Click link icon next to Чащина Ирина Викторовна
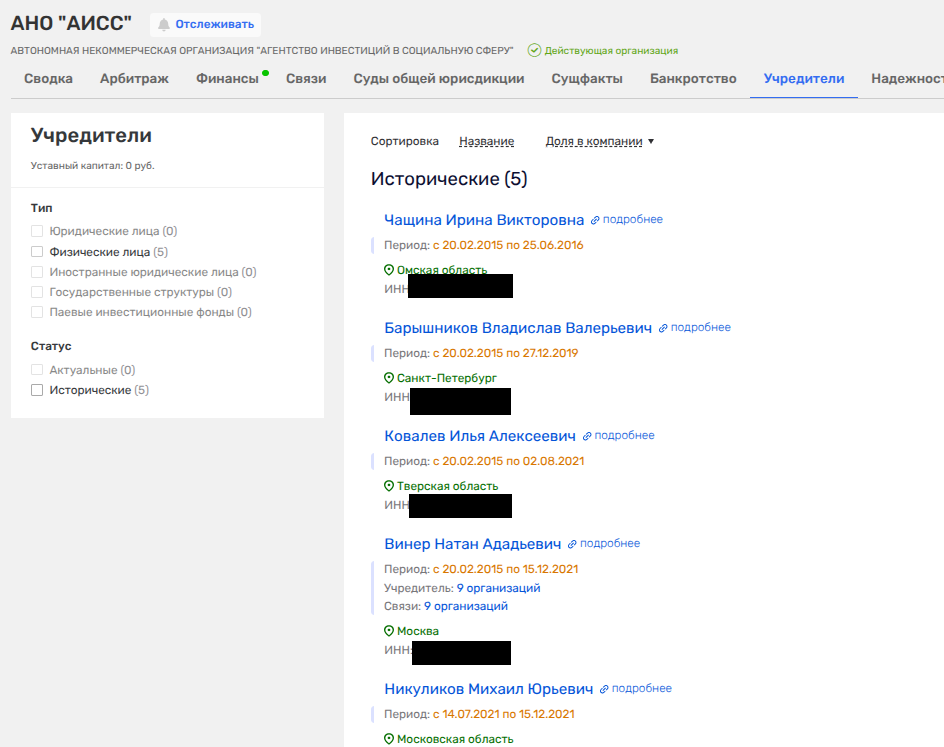This screenshot has height=747, width=944. pos(595,220)
